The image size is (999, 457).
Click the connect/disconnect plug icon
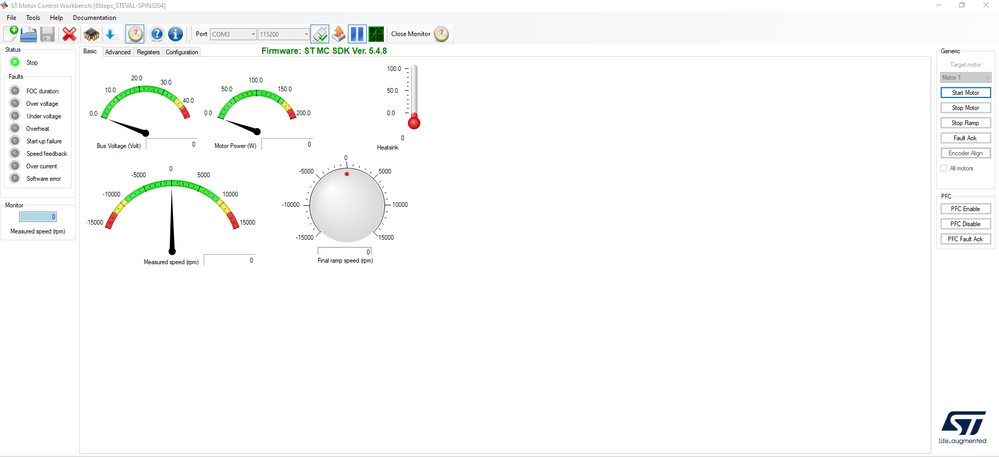coord(319,34)
